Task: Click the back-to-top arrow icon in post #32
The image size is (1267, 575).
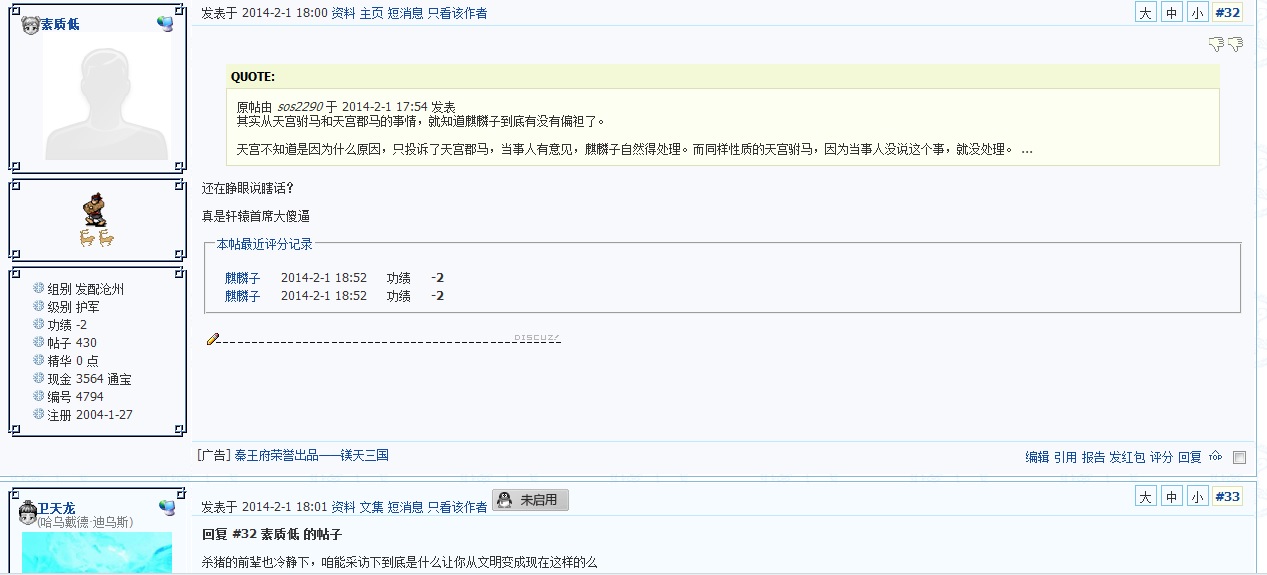Action: 1215,457
